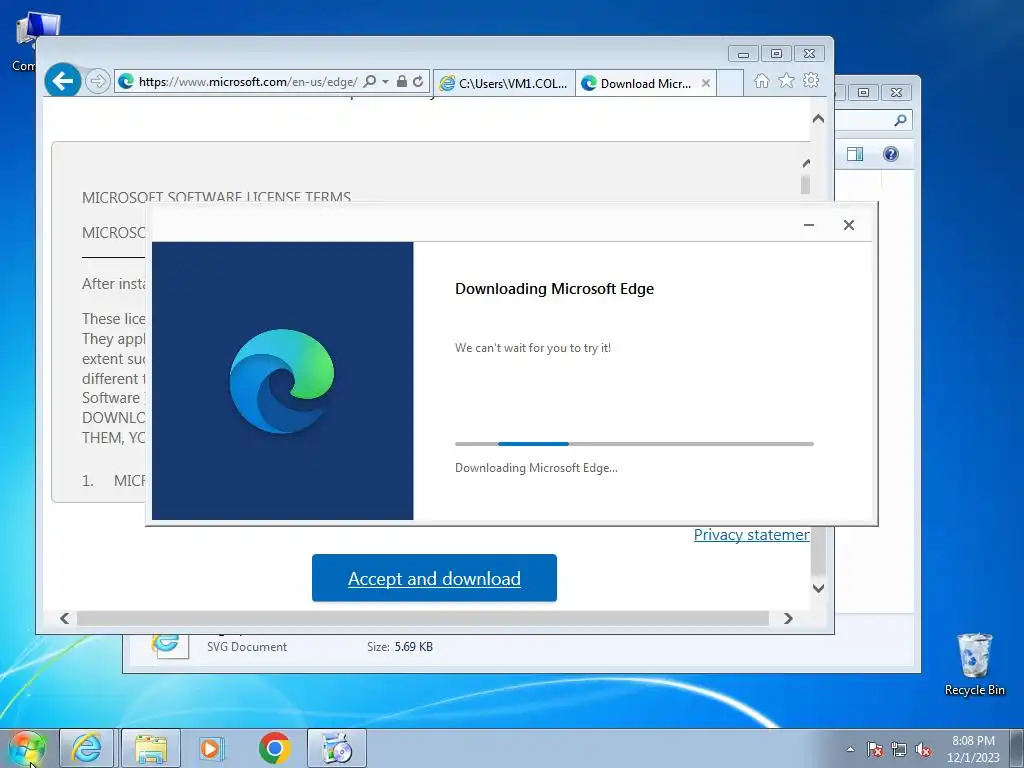Viewport: 1024px width, 768px height.
Task: Open the address bar dropdown arrow
Action: [385, 82]
